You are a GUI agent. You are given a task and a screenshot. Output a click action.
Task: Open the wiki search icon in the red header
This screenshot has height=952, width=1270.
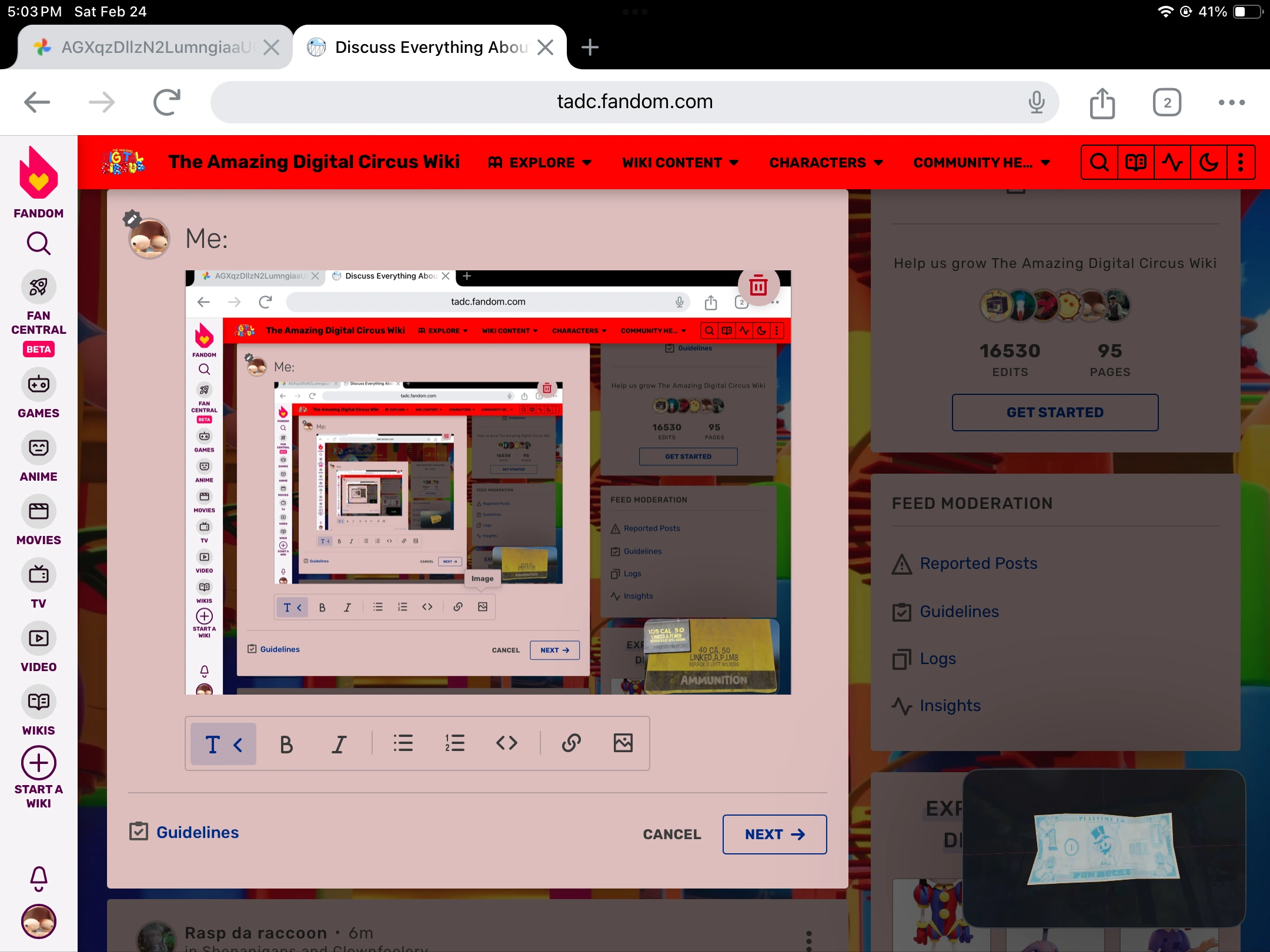1099,163
